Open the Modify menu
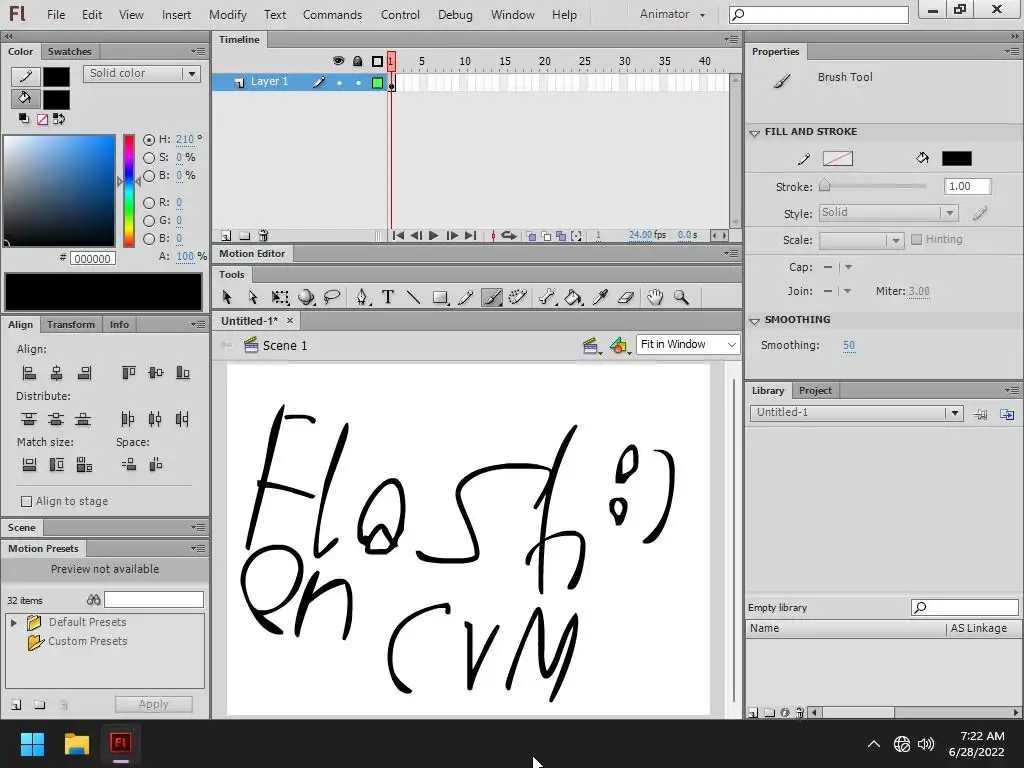Screen dimensions: 1024x768 tap(228, 14)
